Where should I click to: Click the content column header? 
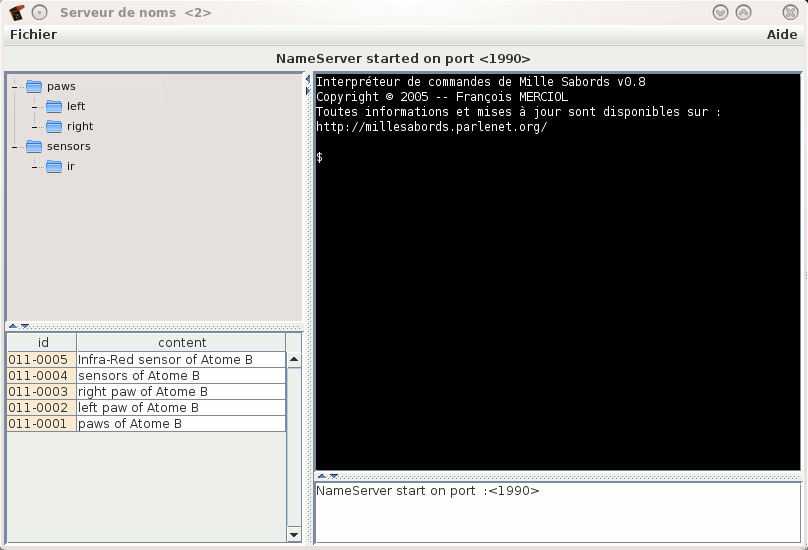tap(181, 343)
